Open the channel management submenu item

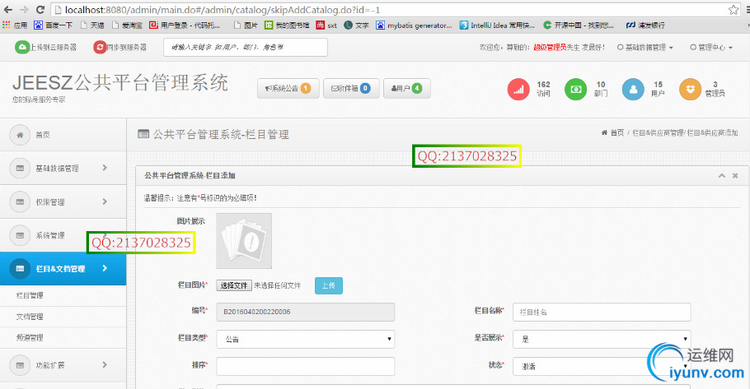click(x=63, y=337)
